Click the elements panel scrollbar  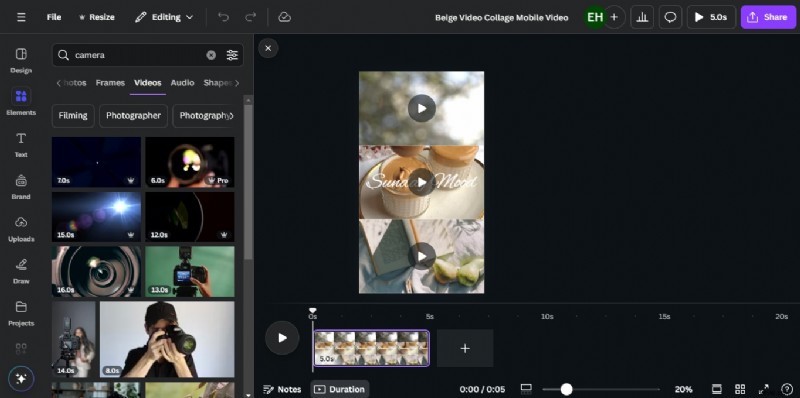click(248, 181)
